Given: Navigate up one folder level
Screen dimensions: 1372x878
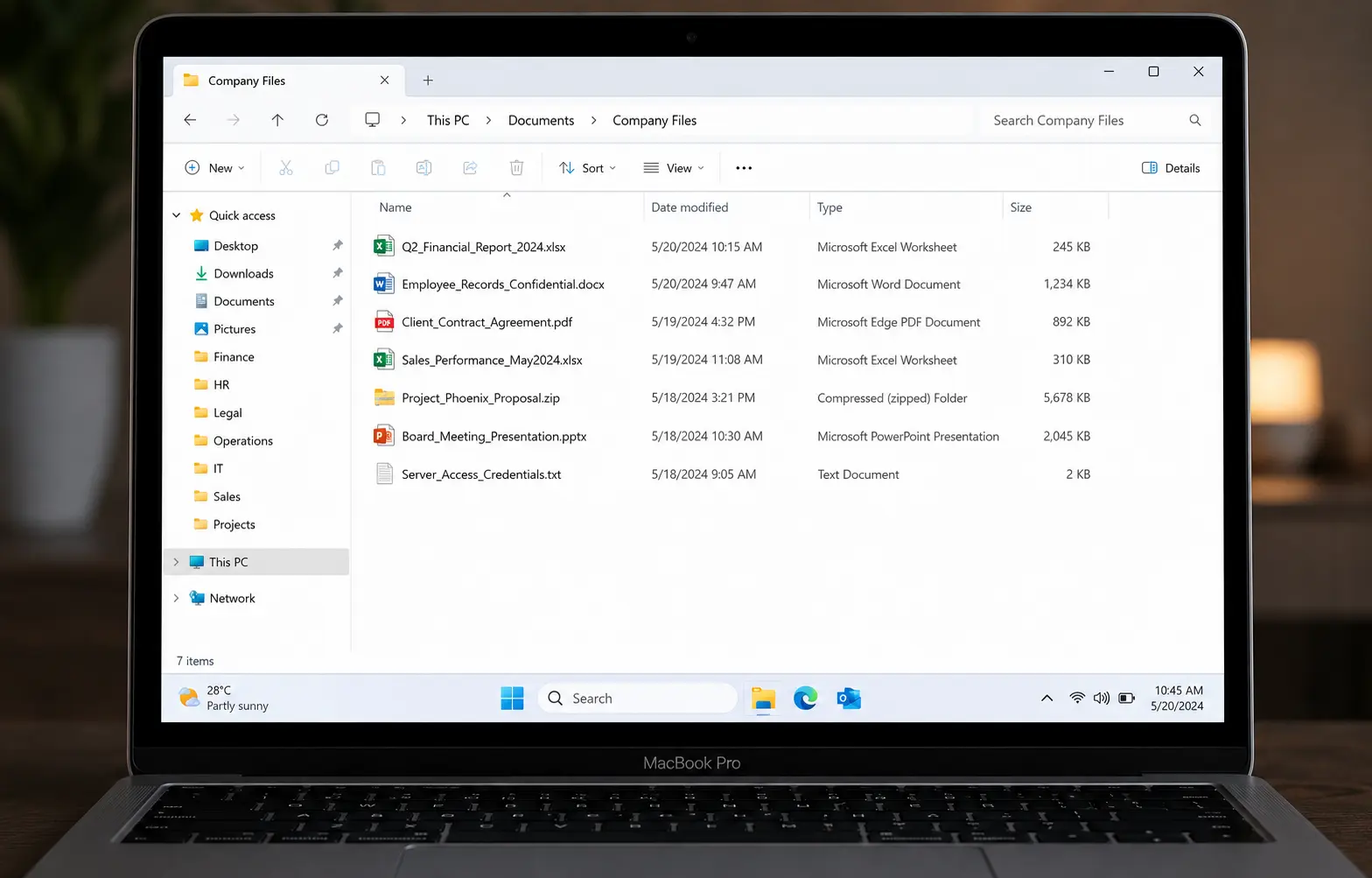Looking at the screenshot, I should (277, 120).
